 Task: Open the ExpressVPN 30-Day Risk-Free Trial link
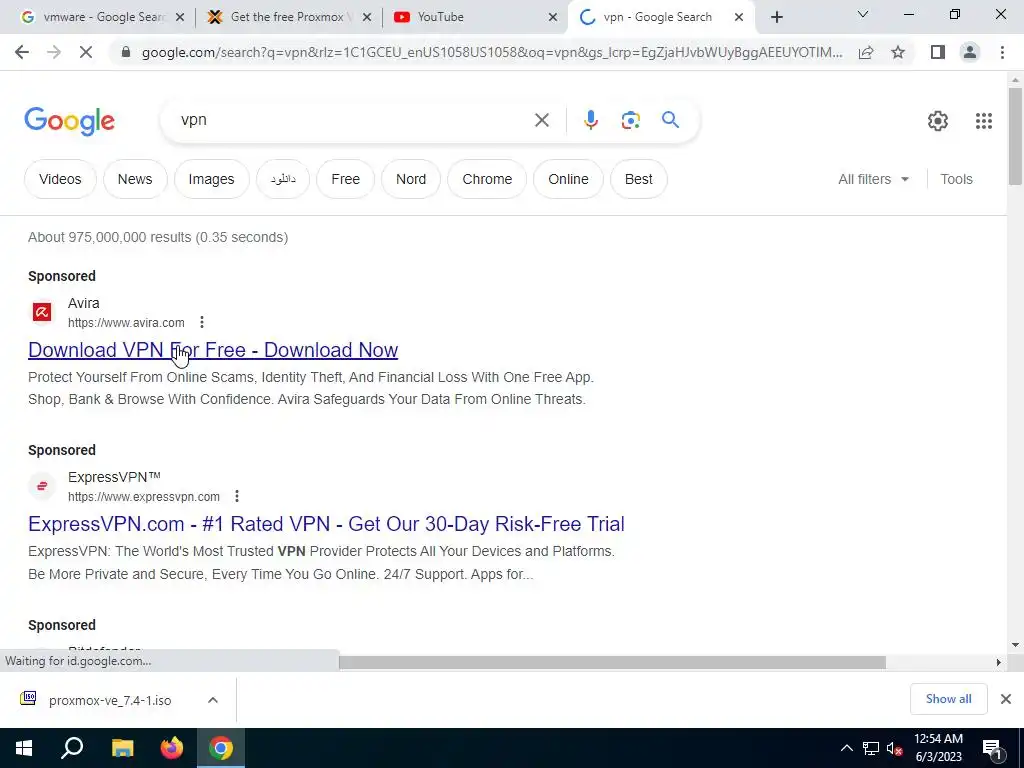point(327,524)
